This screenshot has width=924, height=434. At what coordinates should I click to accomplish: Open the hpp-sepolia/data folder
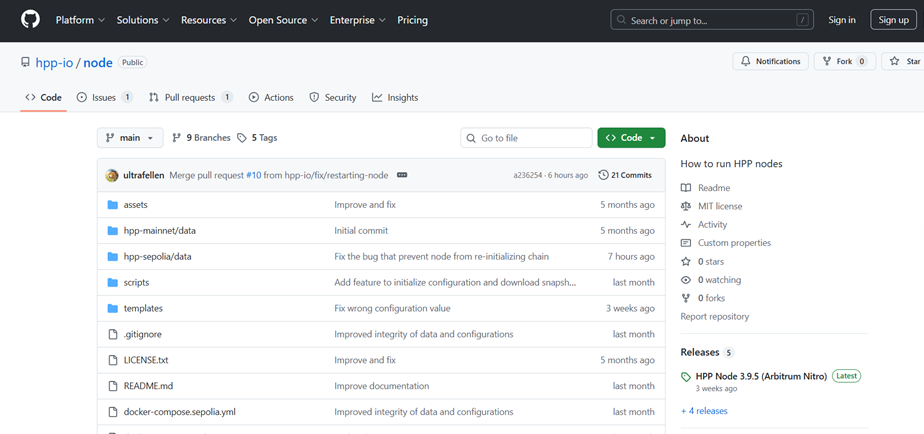tap(157, 256)
